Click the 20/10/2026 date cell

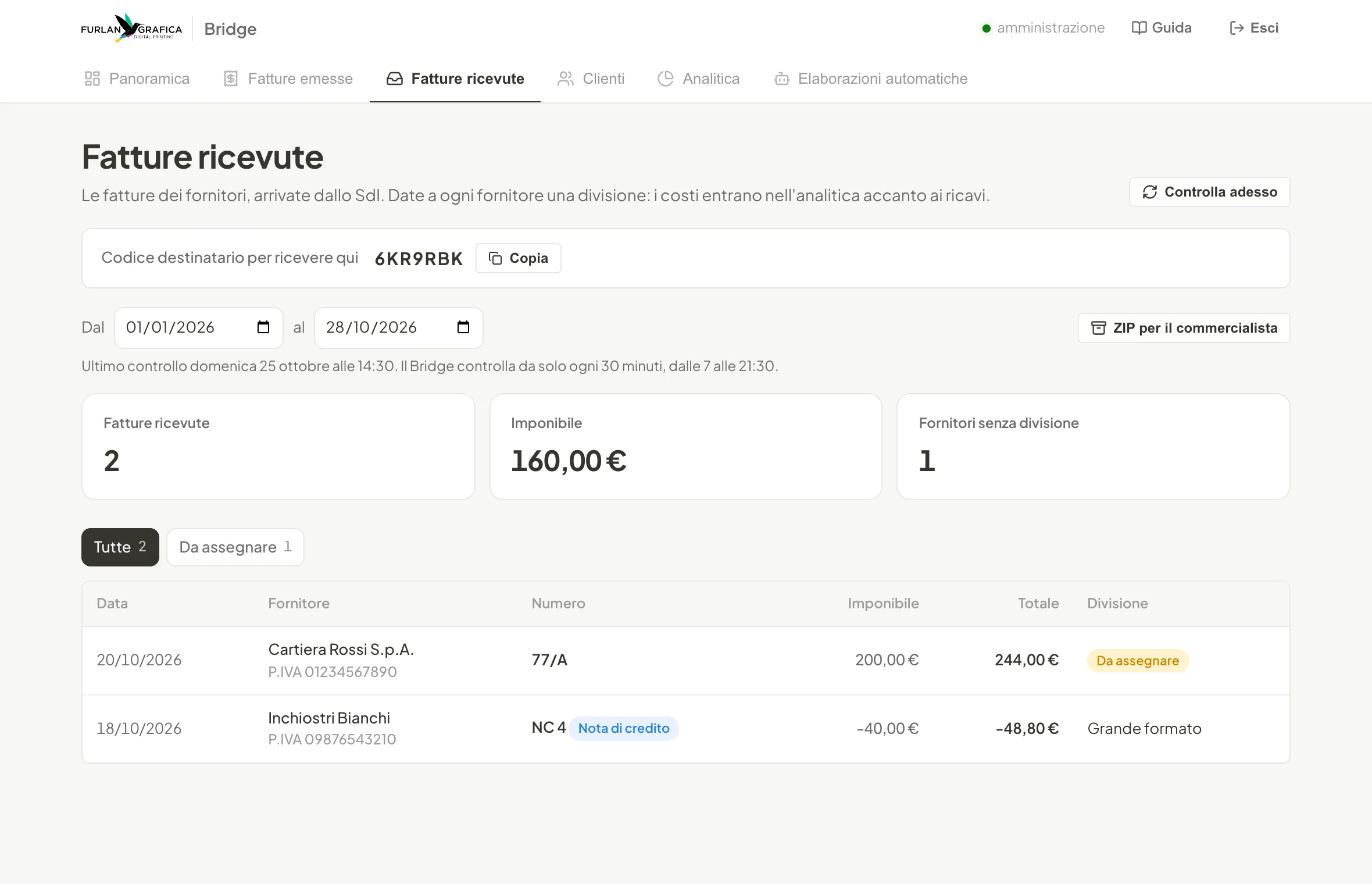139,660
